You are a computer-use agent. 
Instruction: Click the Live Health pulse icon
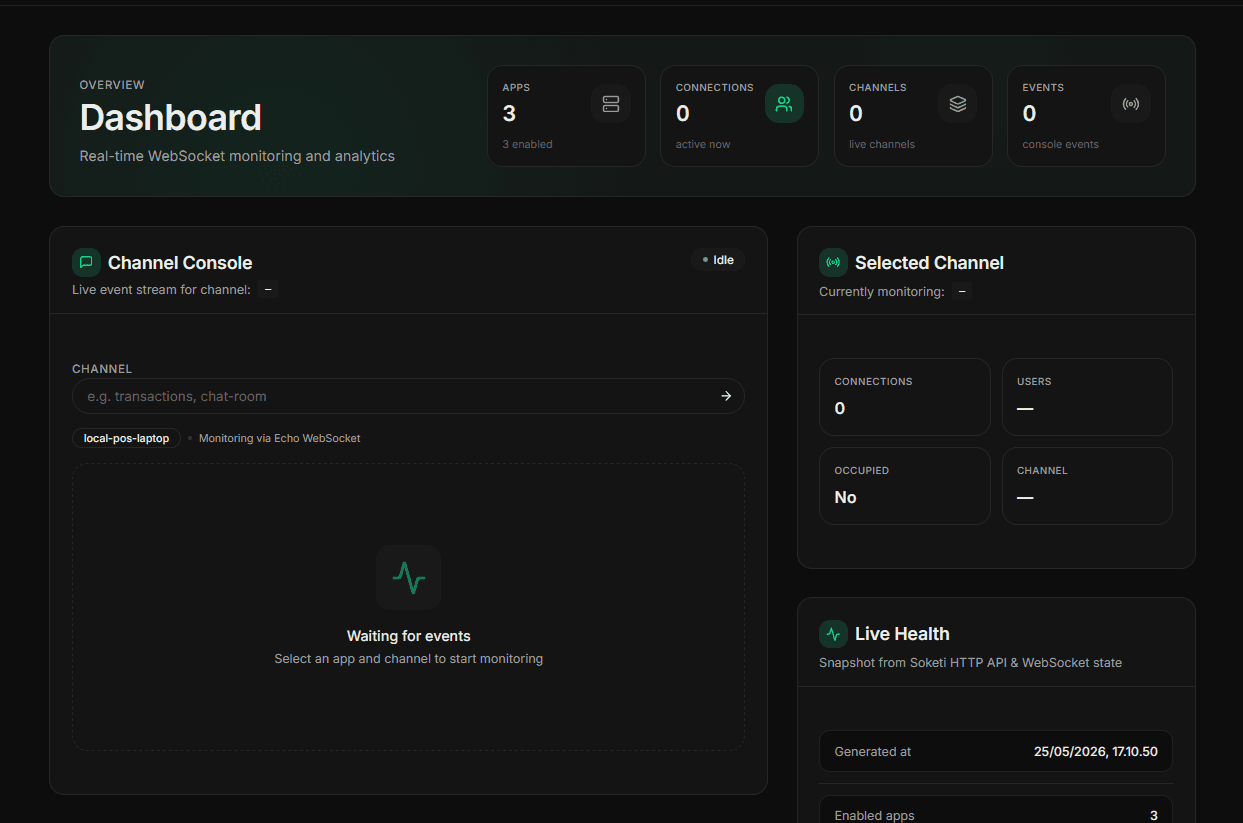(x=833, y=633)
